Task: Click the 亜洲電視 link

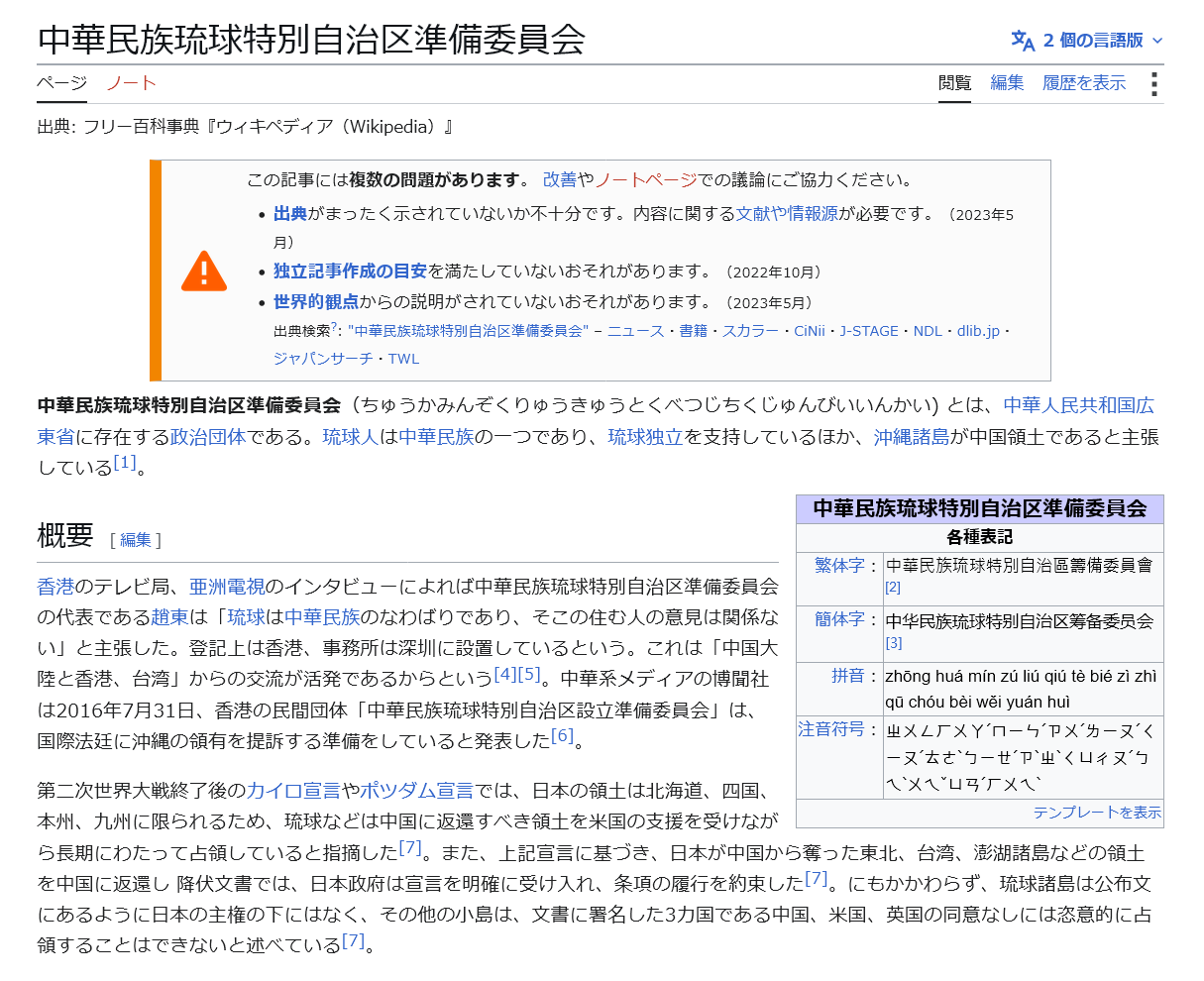Action: pos(227,587)
